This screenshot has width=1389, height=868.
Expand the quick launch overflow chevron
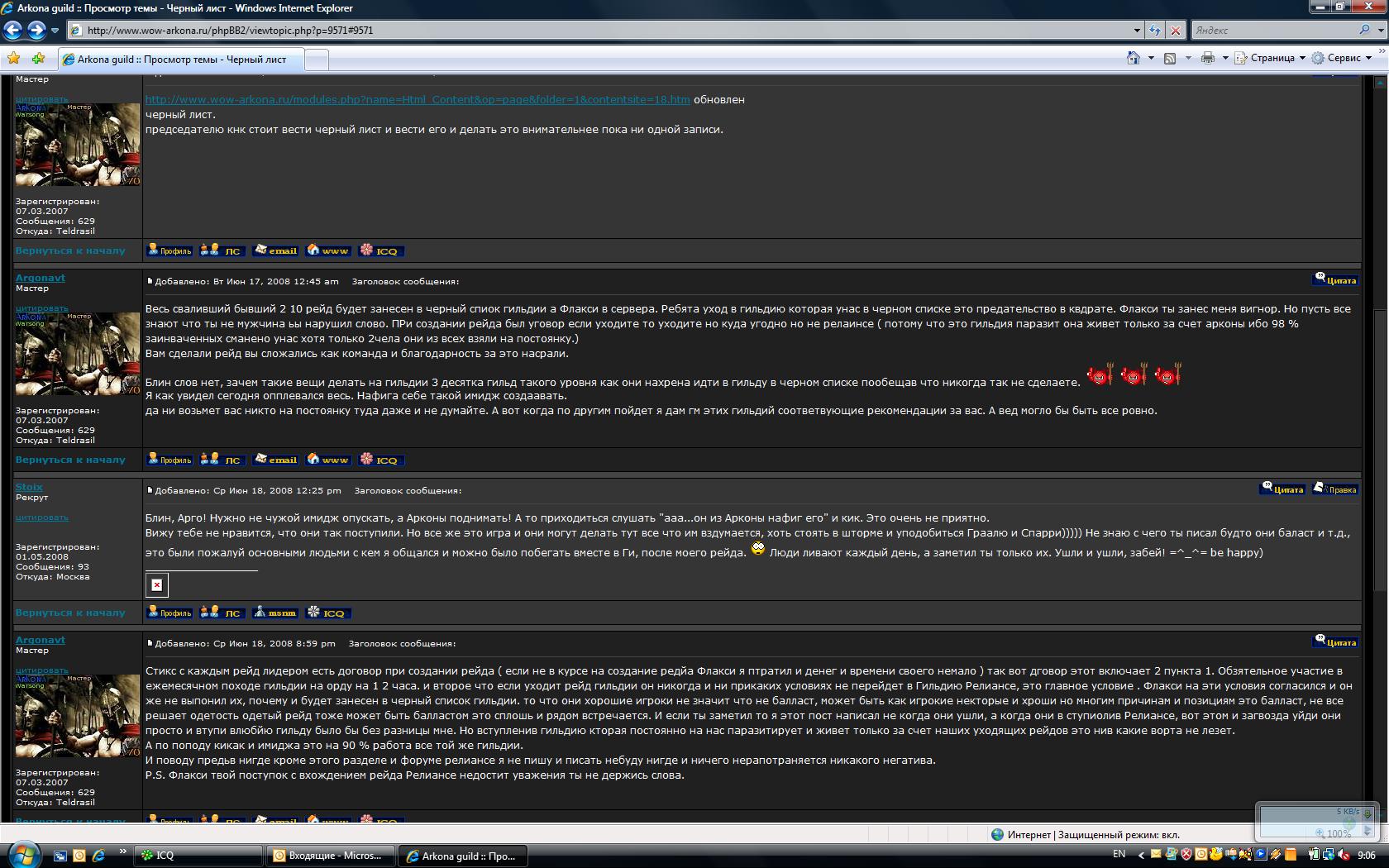(122, 851)
